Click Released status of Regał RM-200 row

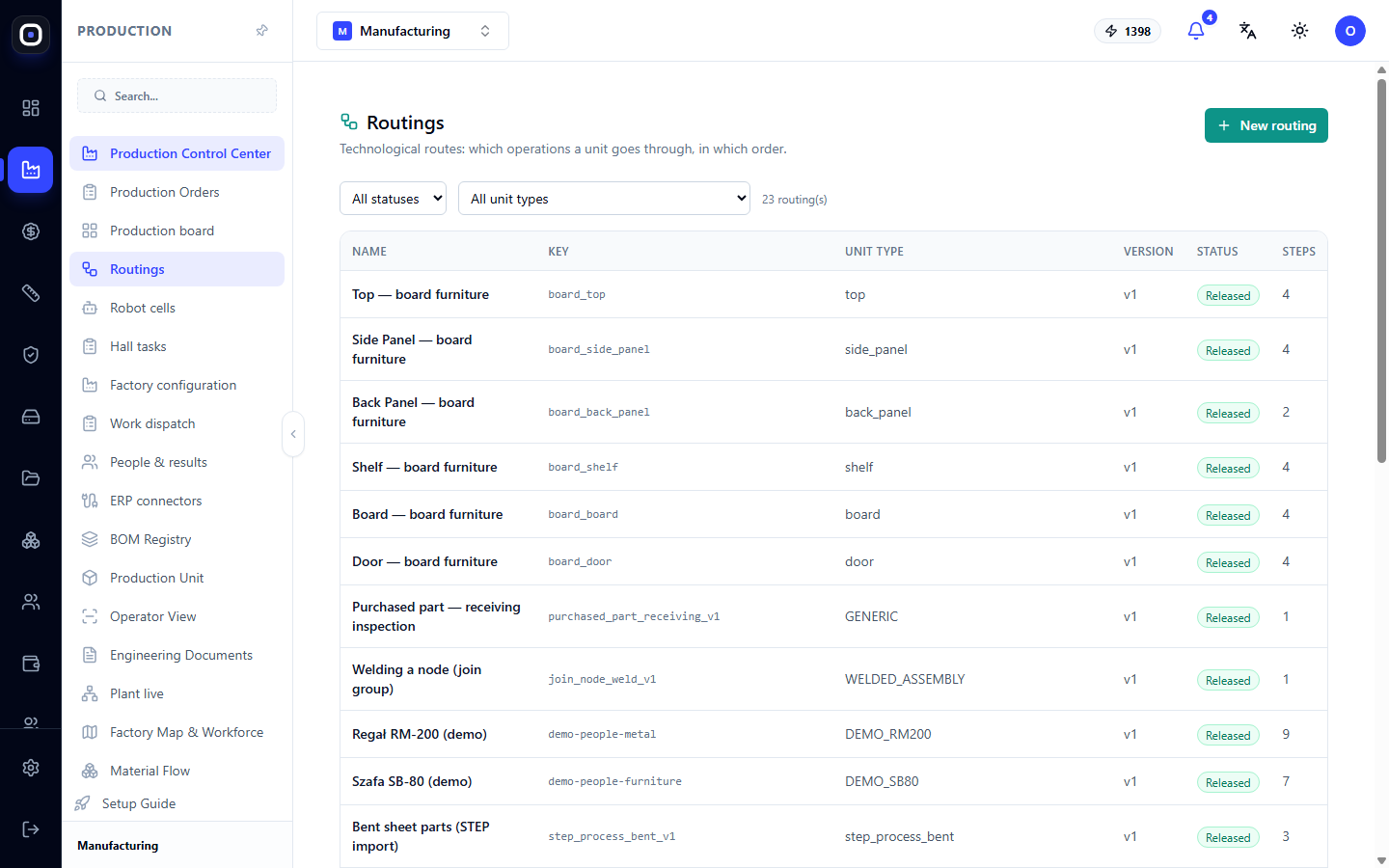pyautogui.click(x=1228, y=735)
